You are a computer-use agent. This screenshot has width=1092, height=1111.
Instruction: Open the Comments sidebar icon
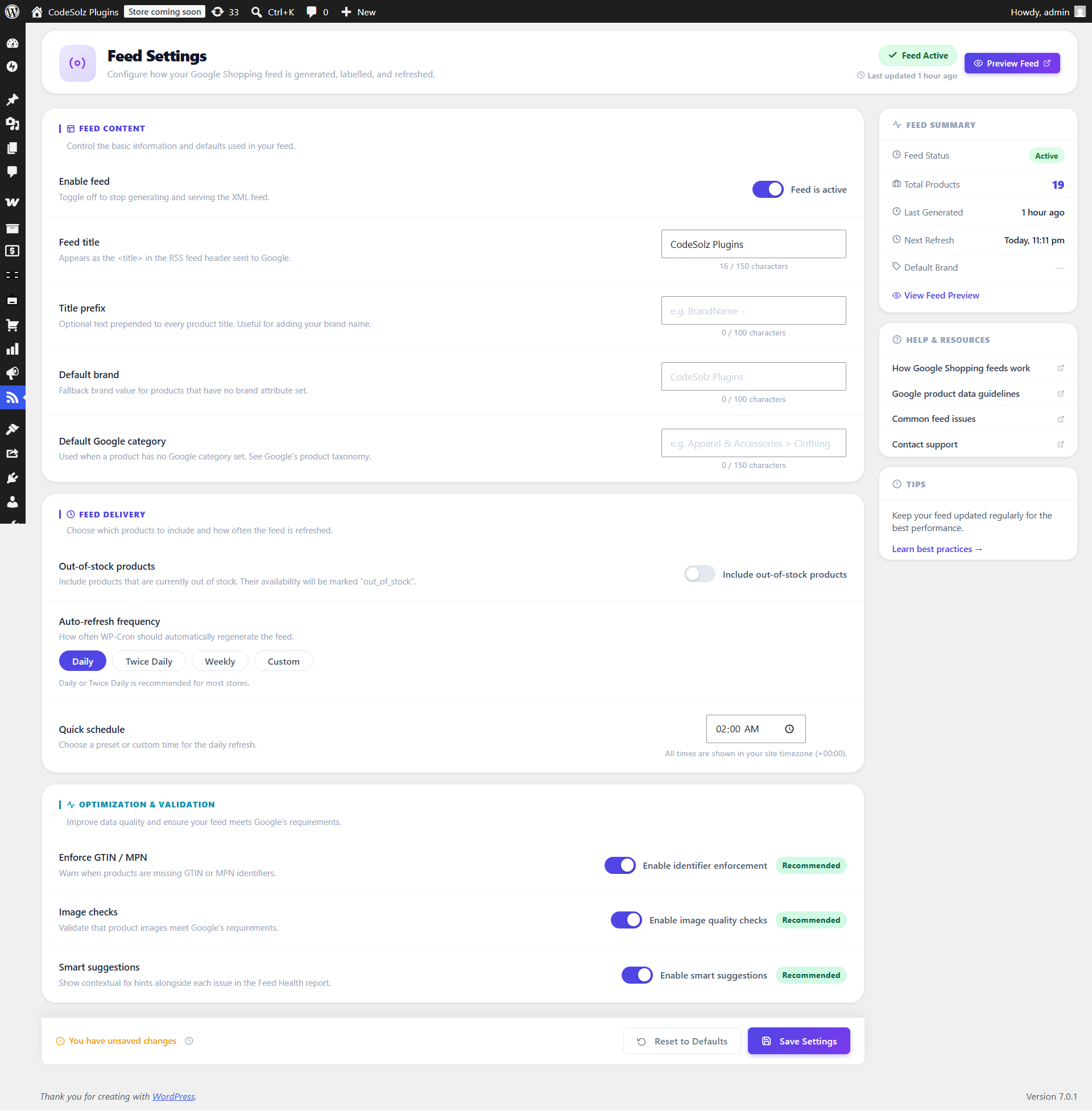point(12,172)
